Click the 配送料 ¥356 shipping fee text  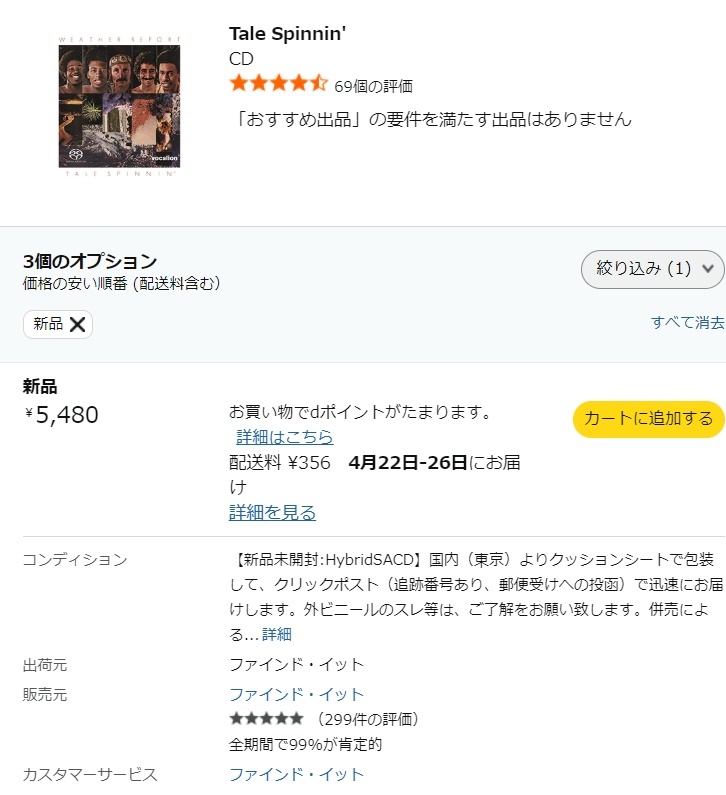click(x=280, y=463)
